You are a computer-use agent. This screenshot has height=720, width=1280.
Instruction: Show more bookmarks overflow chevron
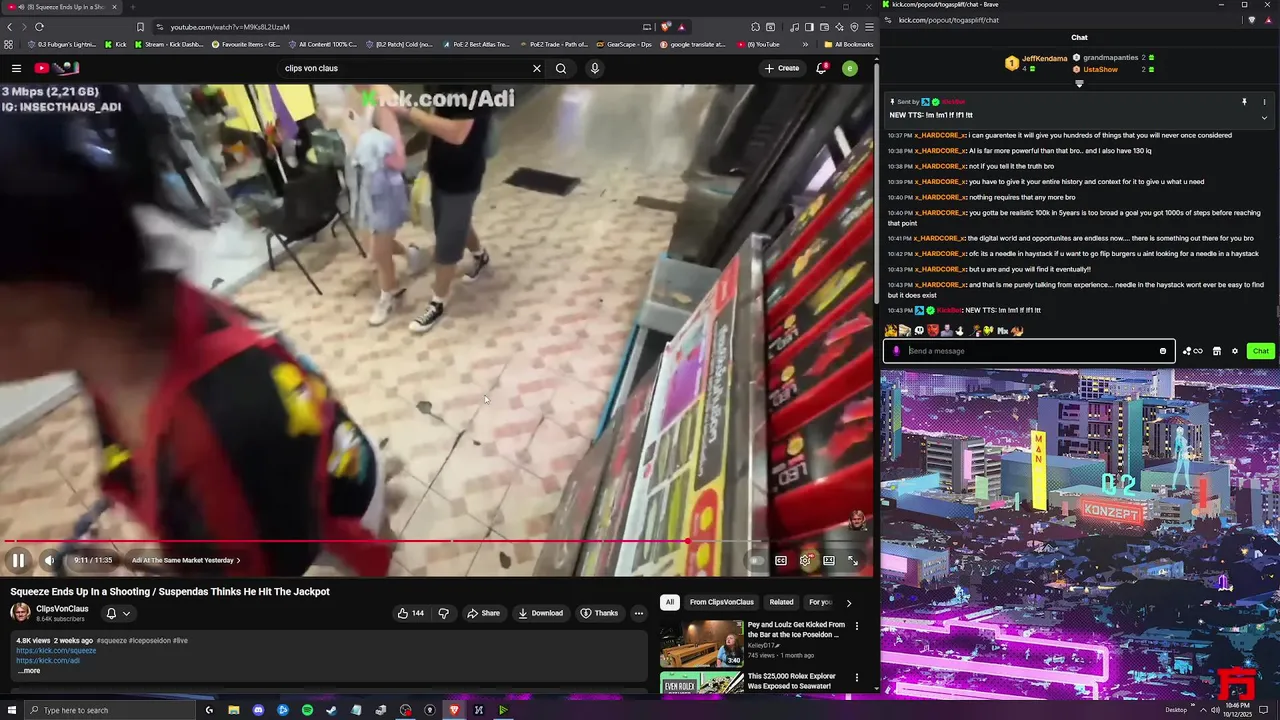[805, 44]
